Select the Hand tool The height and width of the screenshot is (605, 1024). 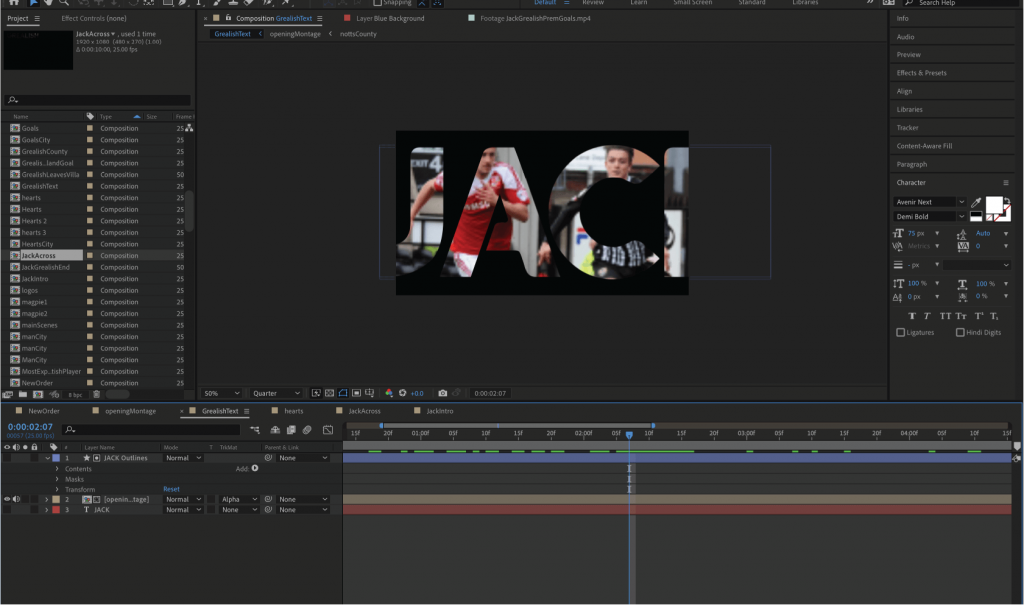pos(50,4)
